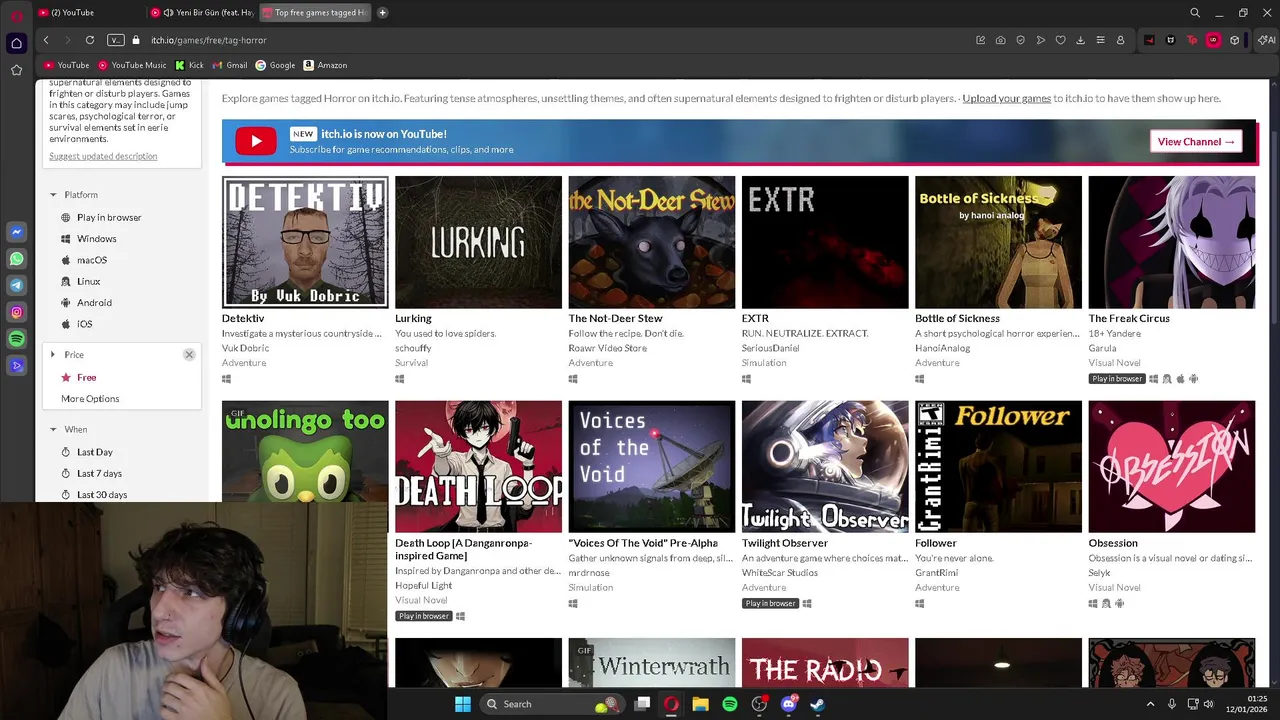Viewport: 1280px width, 720px height.
Task: Select the Top free games tagged Horror tab
Action: tap(314, 13)
